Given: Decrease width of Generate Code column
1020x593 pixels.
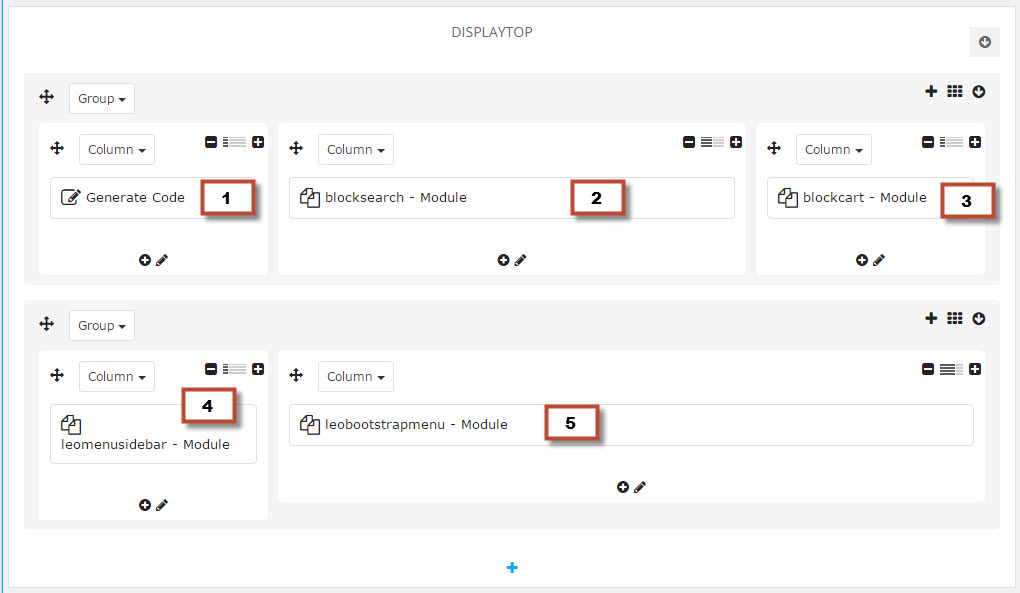Looking at the screenshot, I should coord(211,142).
